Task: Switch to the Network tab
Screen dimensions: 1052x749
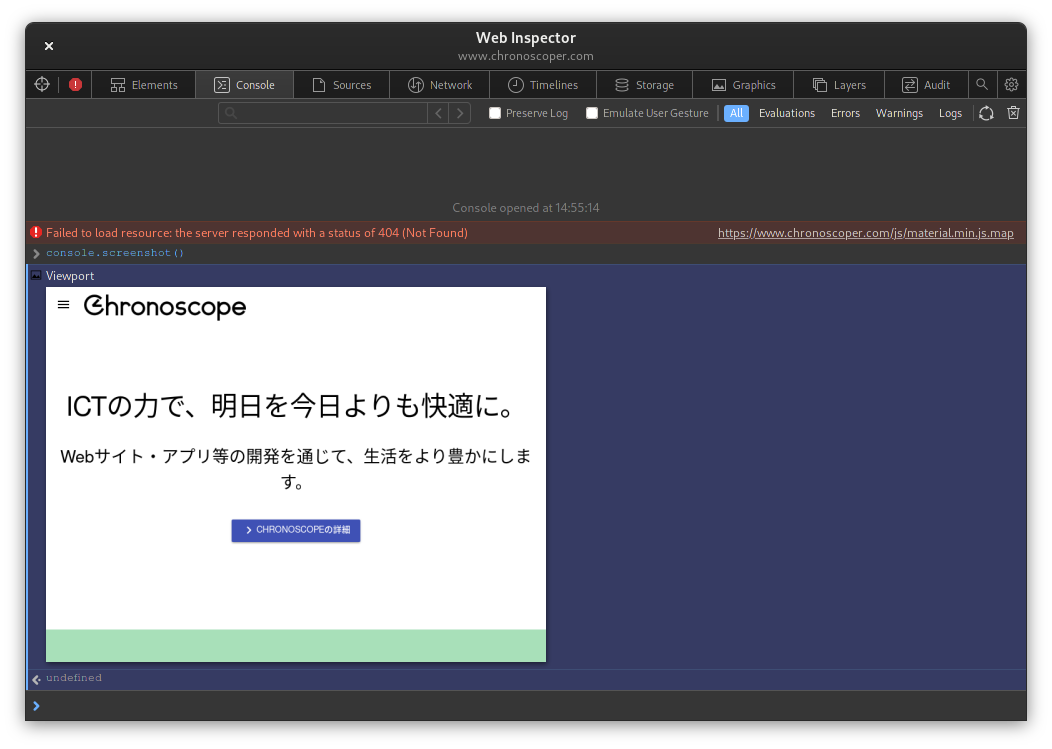Action: pyautogui.click(x=439, y=85)
